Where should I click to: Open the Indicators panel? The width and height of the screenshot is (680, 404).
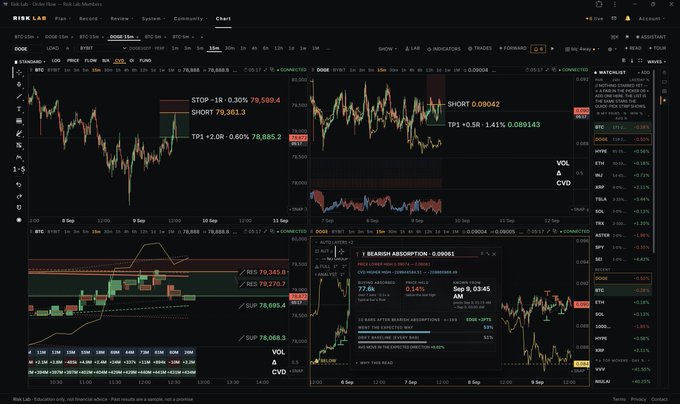(x=444, y=49)
